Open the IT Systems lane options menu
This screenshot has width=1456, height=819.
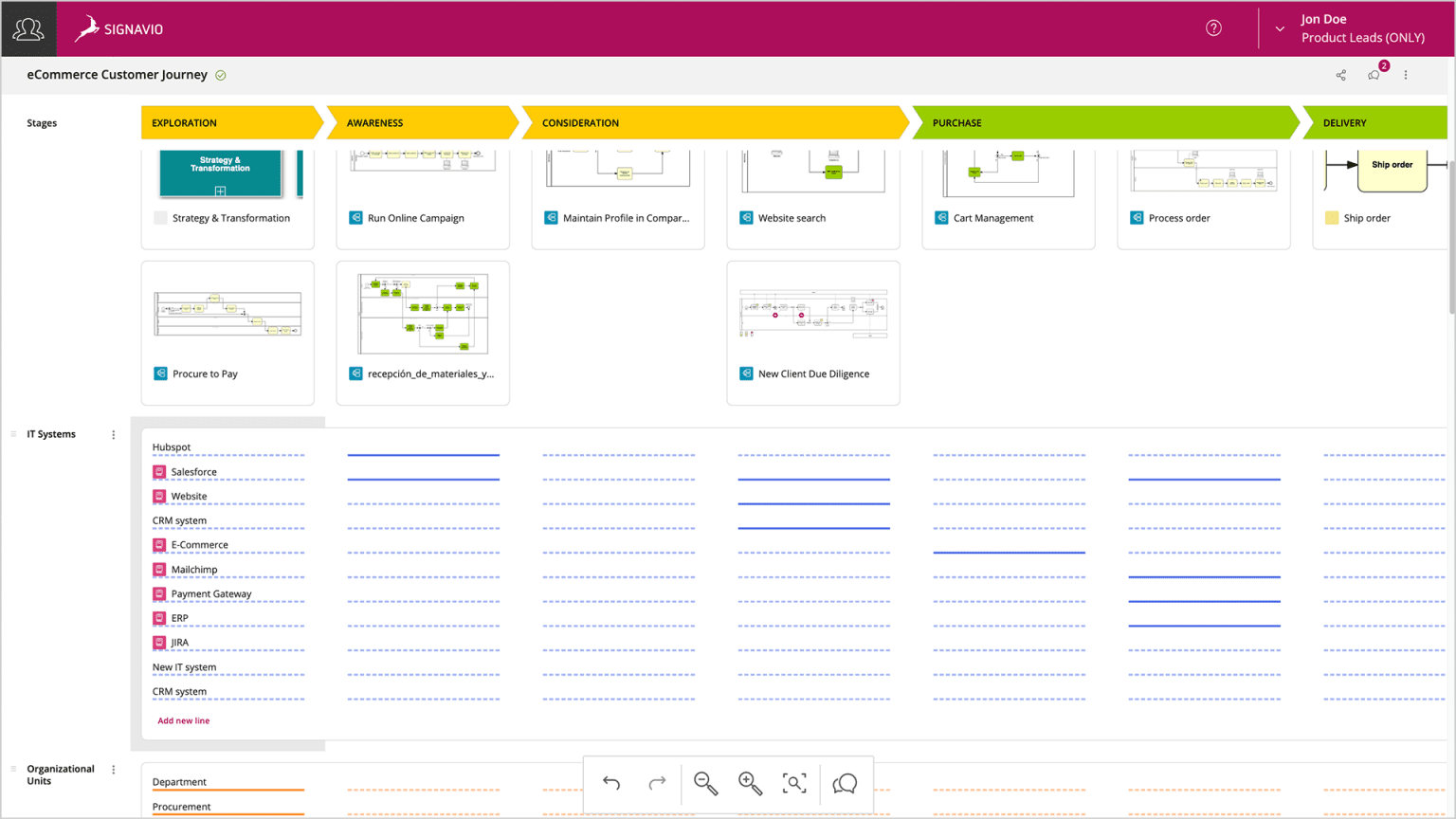(113, 434)
